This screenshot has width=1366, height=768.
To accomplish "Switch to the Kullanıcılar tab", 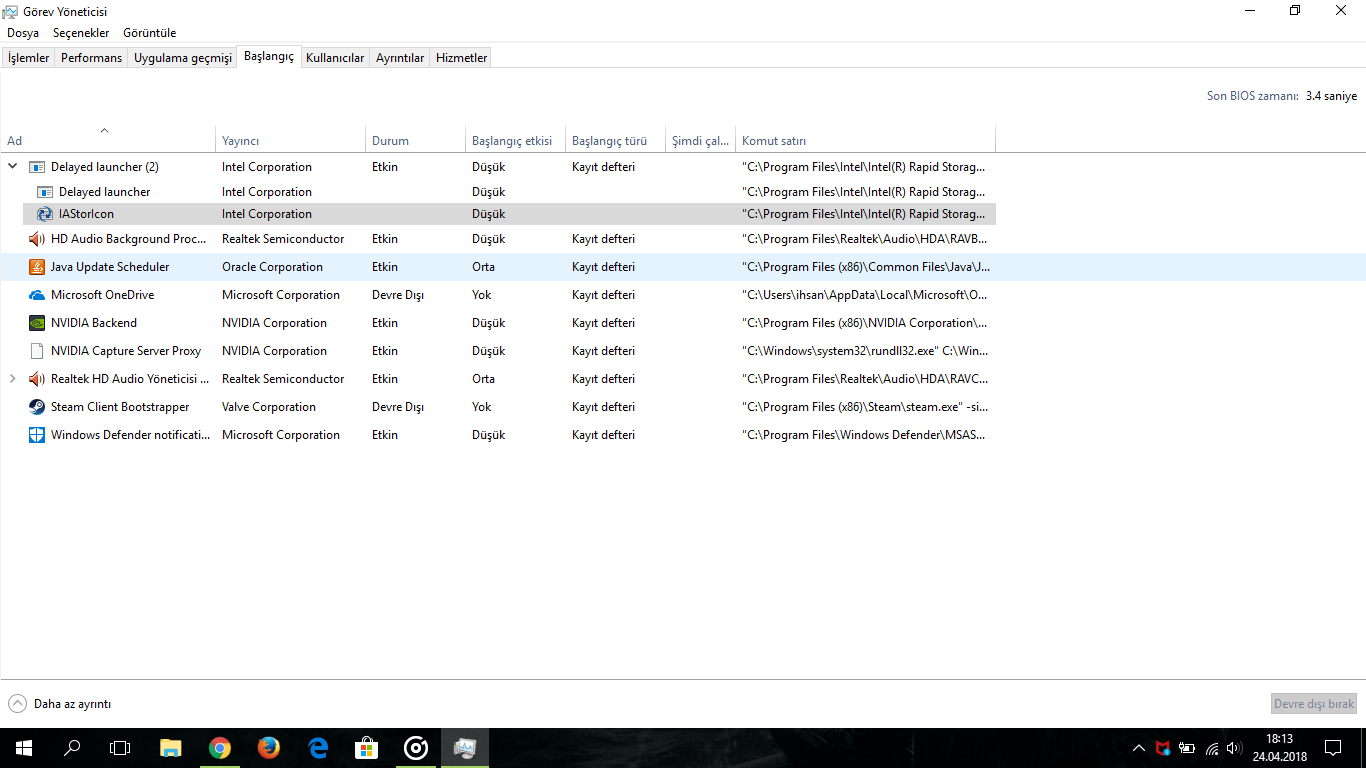I will tap(335, 58).
